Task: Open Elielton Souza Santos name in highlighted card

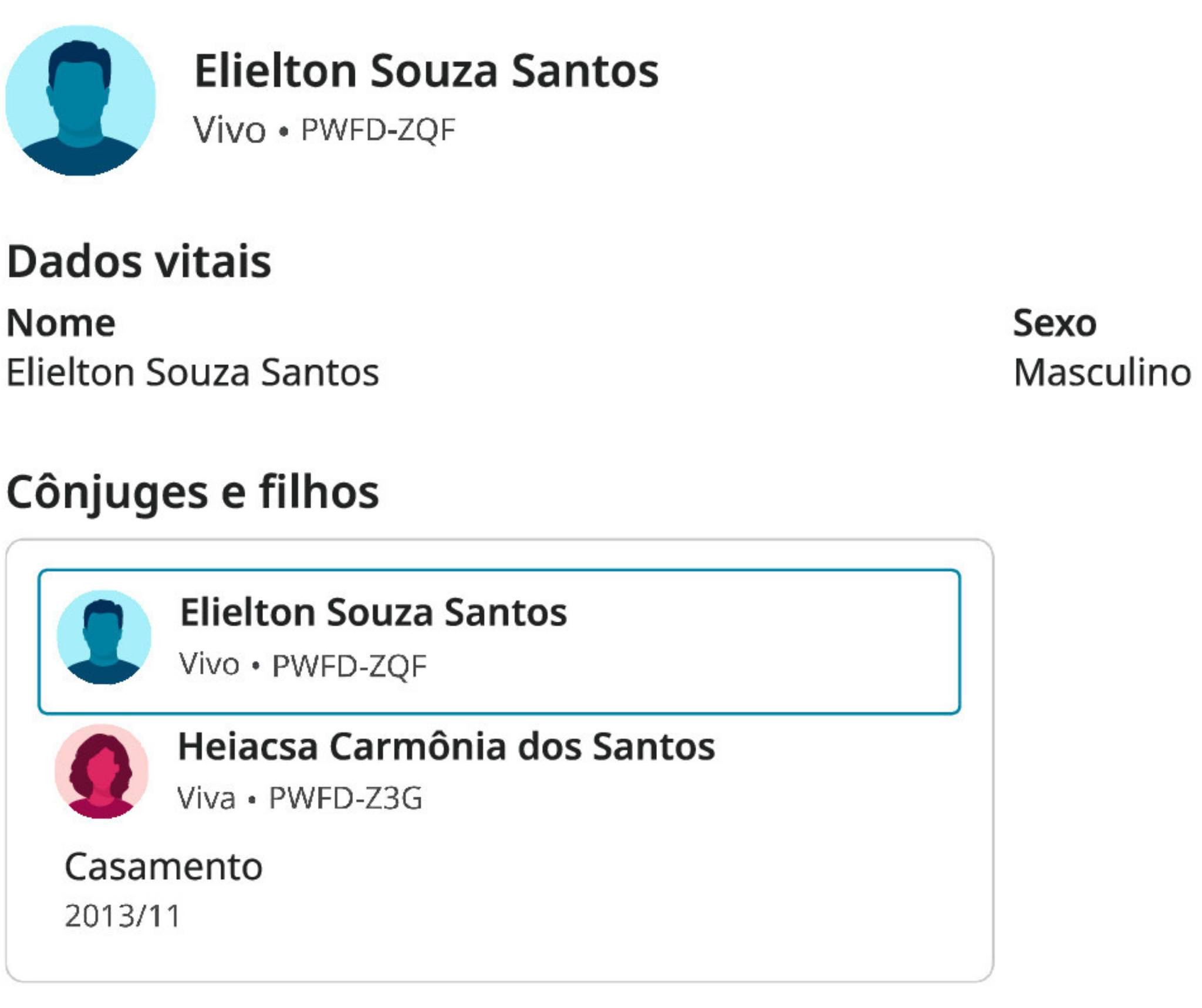Action: [373, 612]
